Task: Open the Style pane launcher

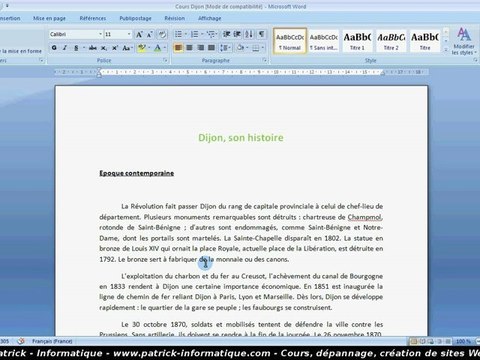Action: click(x=475, y=60)
